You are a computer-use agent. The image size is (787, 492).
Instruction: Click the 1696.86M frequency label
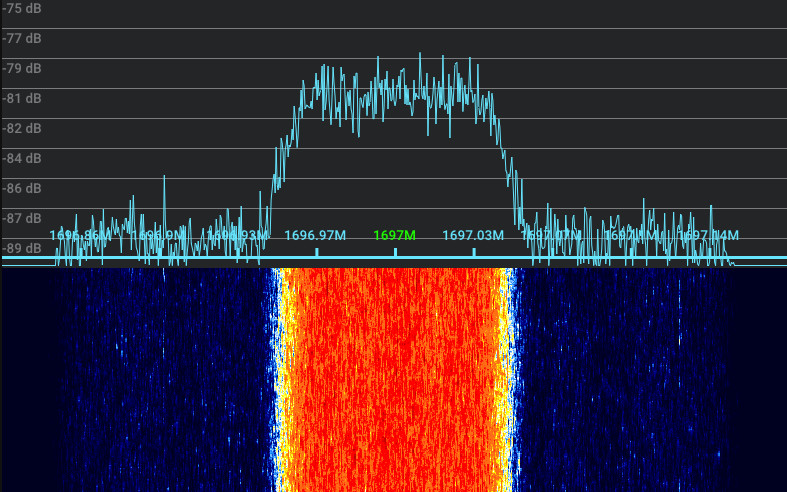click(x=80, y=236)
